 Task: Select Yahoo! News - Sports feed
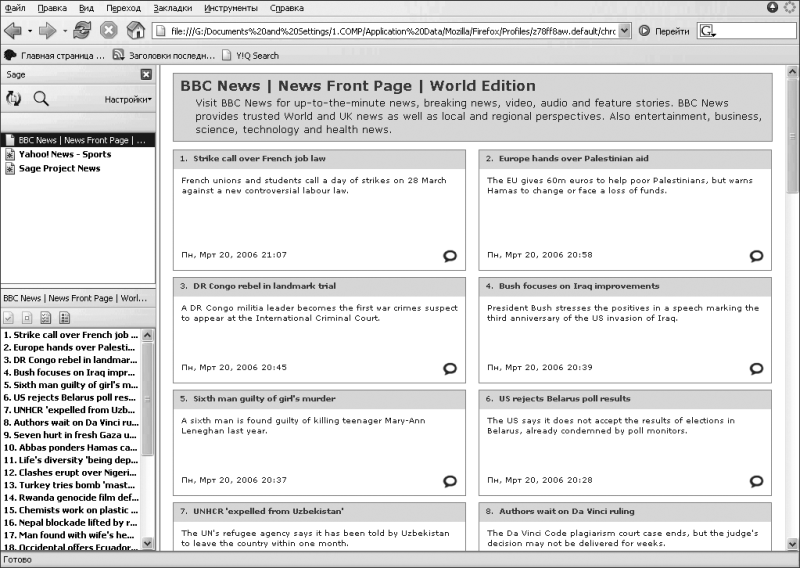[65, 154]
